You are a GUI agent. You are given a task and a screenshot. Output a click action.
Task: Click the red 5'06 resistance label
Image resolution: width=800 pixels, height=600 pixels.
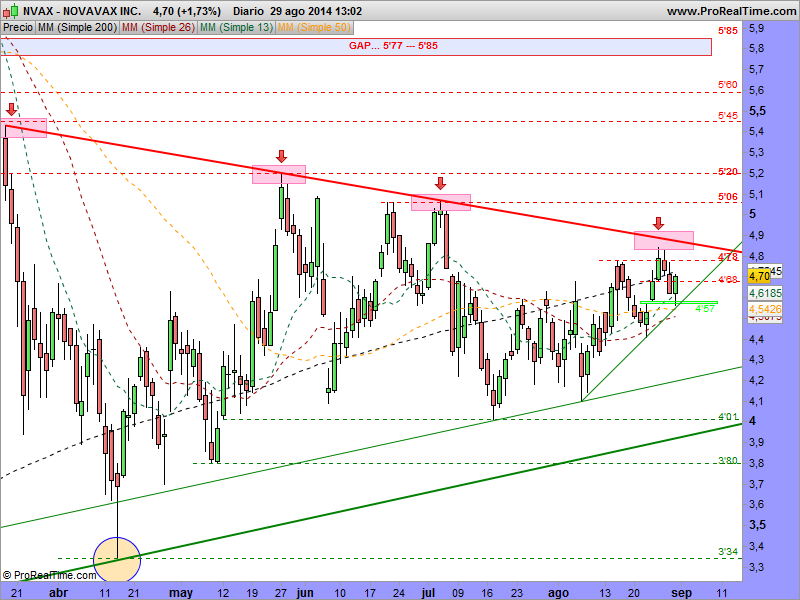728,196
